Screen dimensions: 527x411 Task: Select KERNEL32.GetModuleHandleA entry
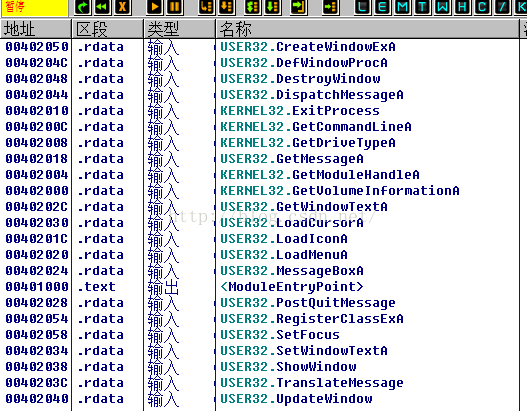click(320, 175)
